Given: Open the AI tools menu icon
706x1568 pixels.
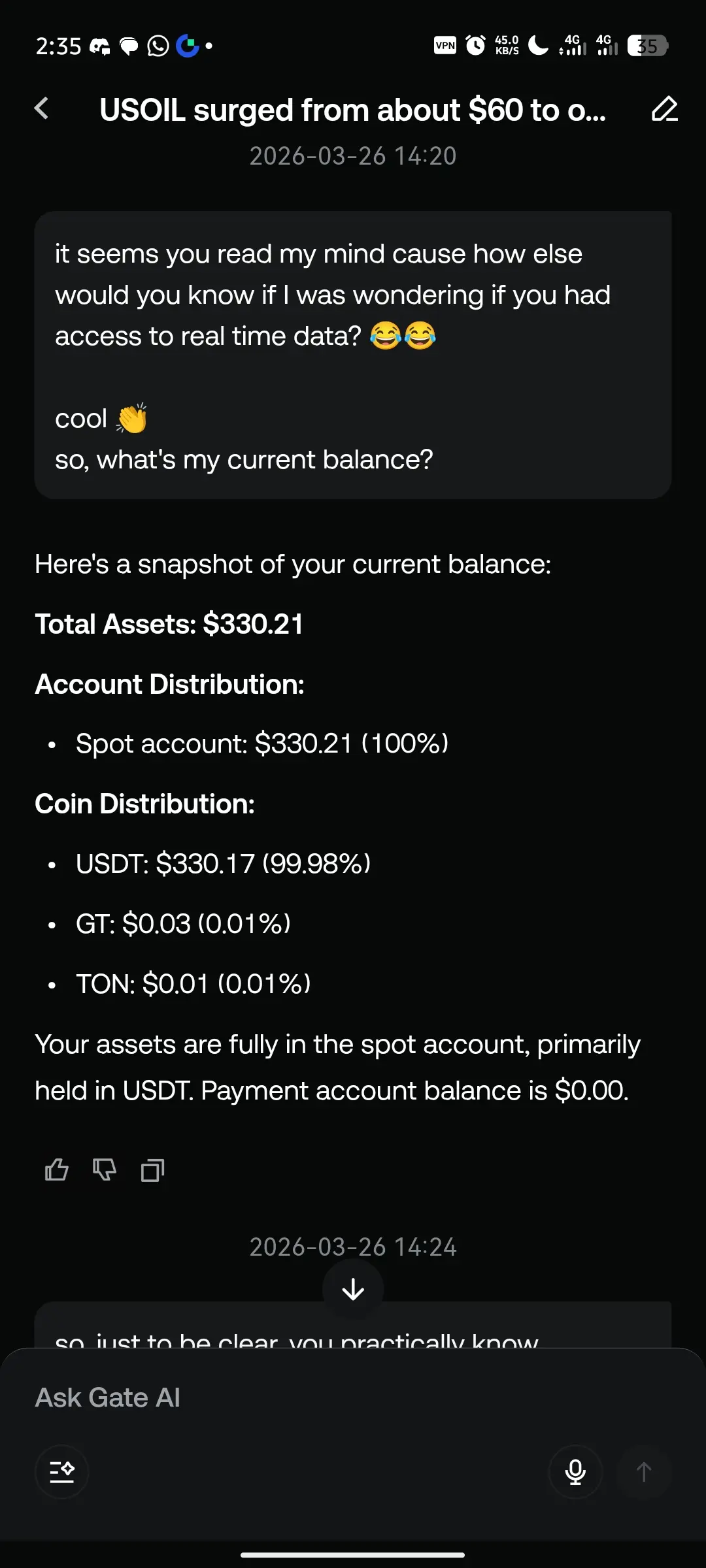Looking at the screenshot, I should click(x=62, y=1472).
